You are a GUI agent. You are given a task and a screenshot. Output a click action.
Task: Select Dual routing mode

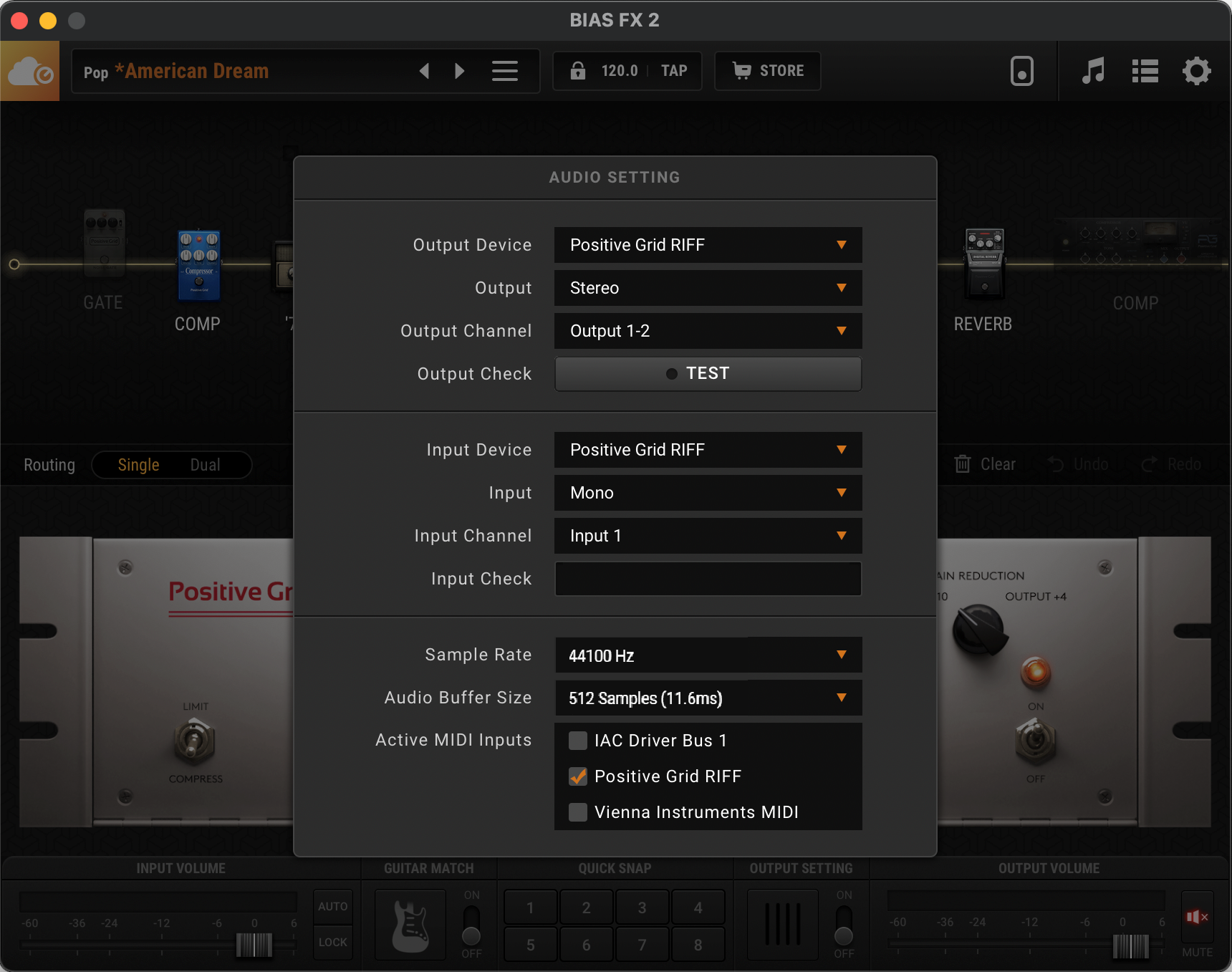pyautogui.click(x=205, y=465)
